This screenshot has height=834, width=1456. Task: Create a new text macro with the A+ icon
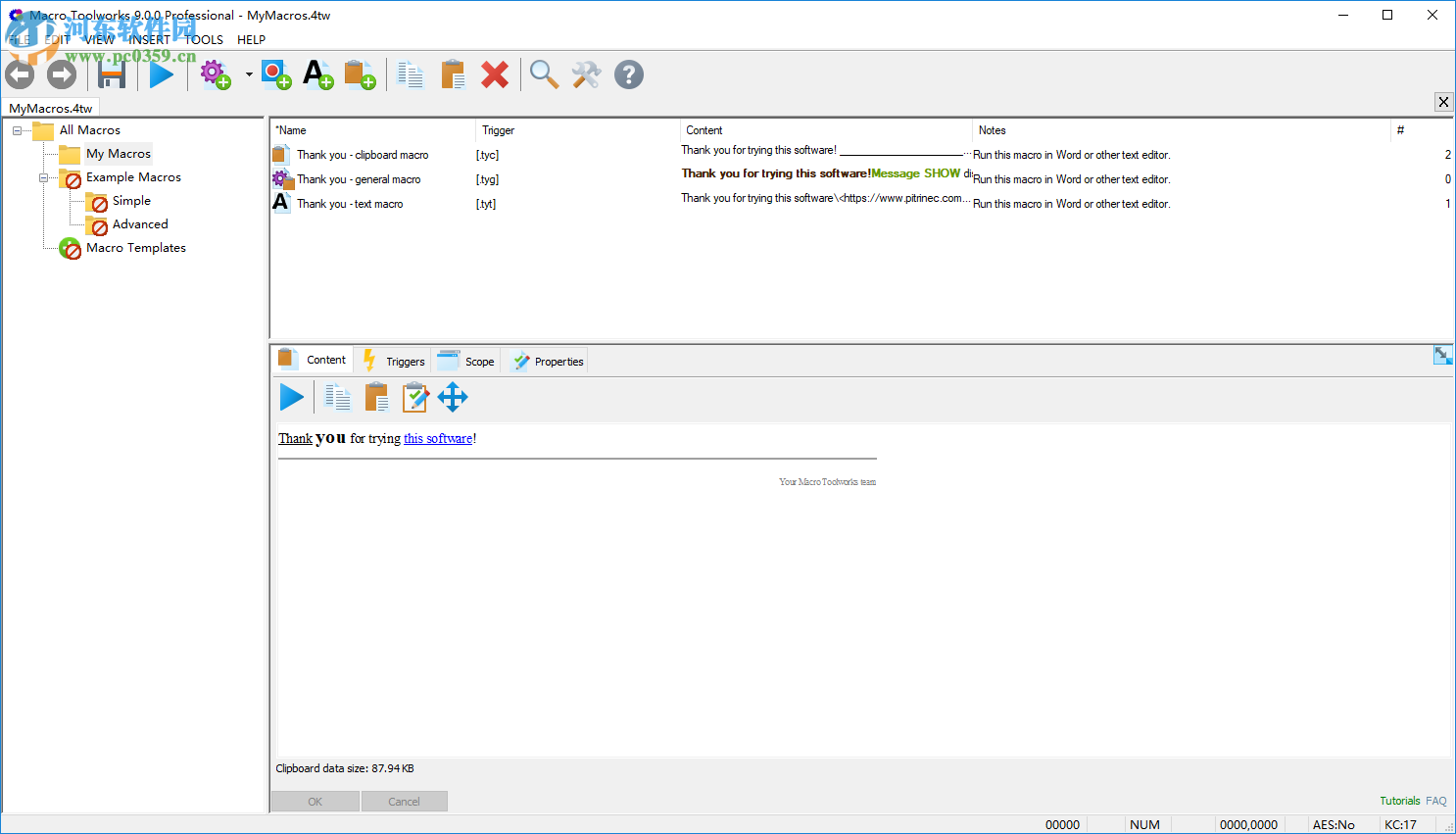[317, 74]
